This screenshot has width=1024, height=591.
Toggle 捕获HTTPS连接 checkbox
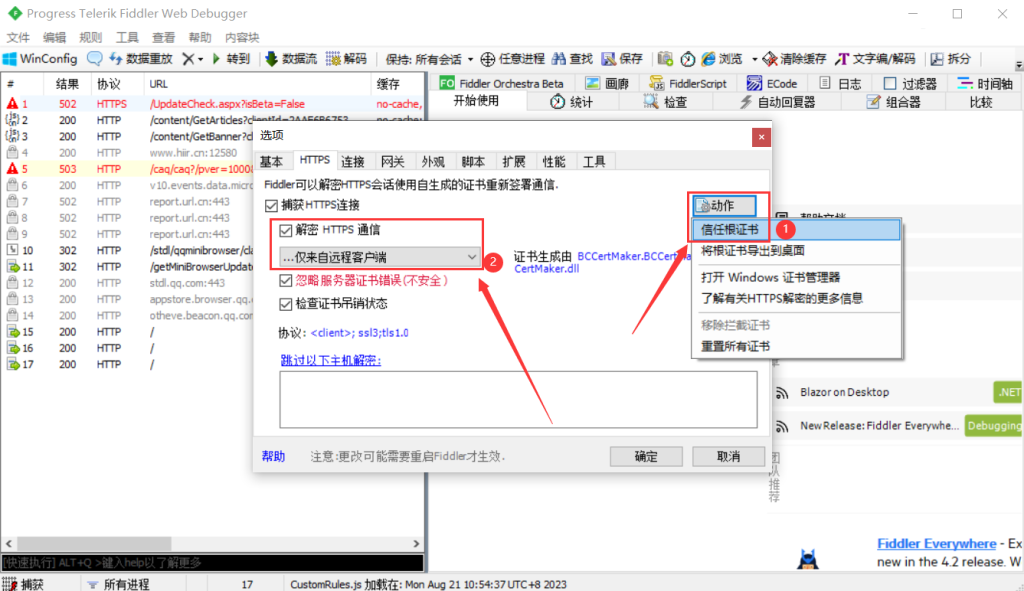(x=272, y=206)
